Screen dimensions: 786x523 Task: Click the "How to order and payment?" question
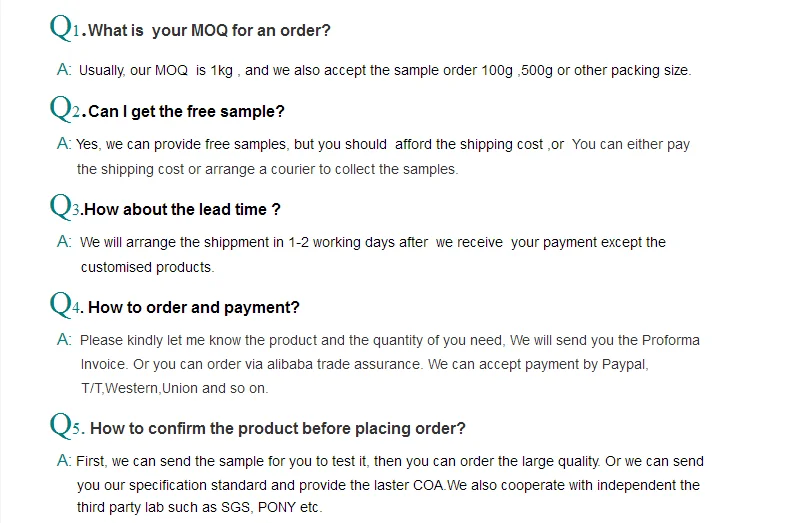(x=194, y=308)
